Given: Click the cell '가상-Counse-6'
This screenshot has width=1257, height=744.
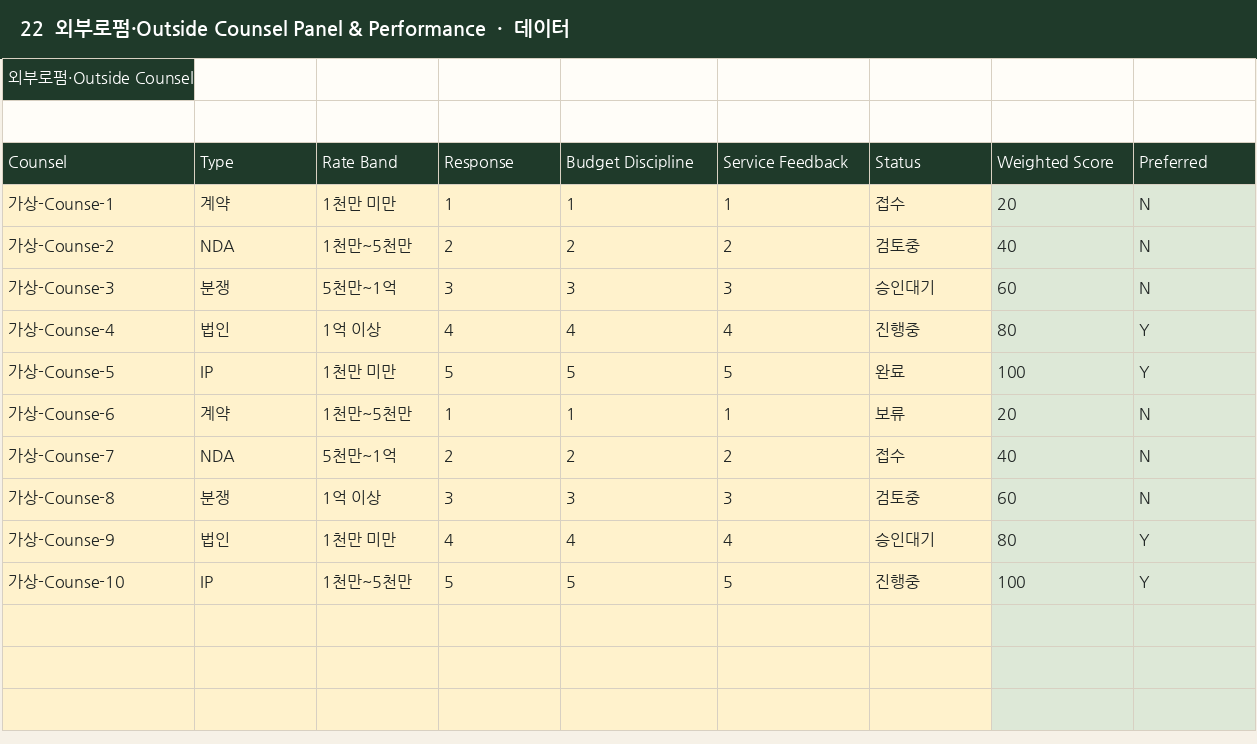Looking at the screenshot, I should (x=98, y=415).
